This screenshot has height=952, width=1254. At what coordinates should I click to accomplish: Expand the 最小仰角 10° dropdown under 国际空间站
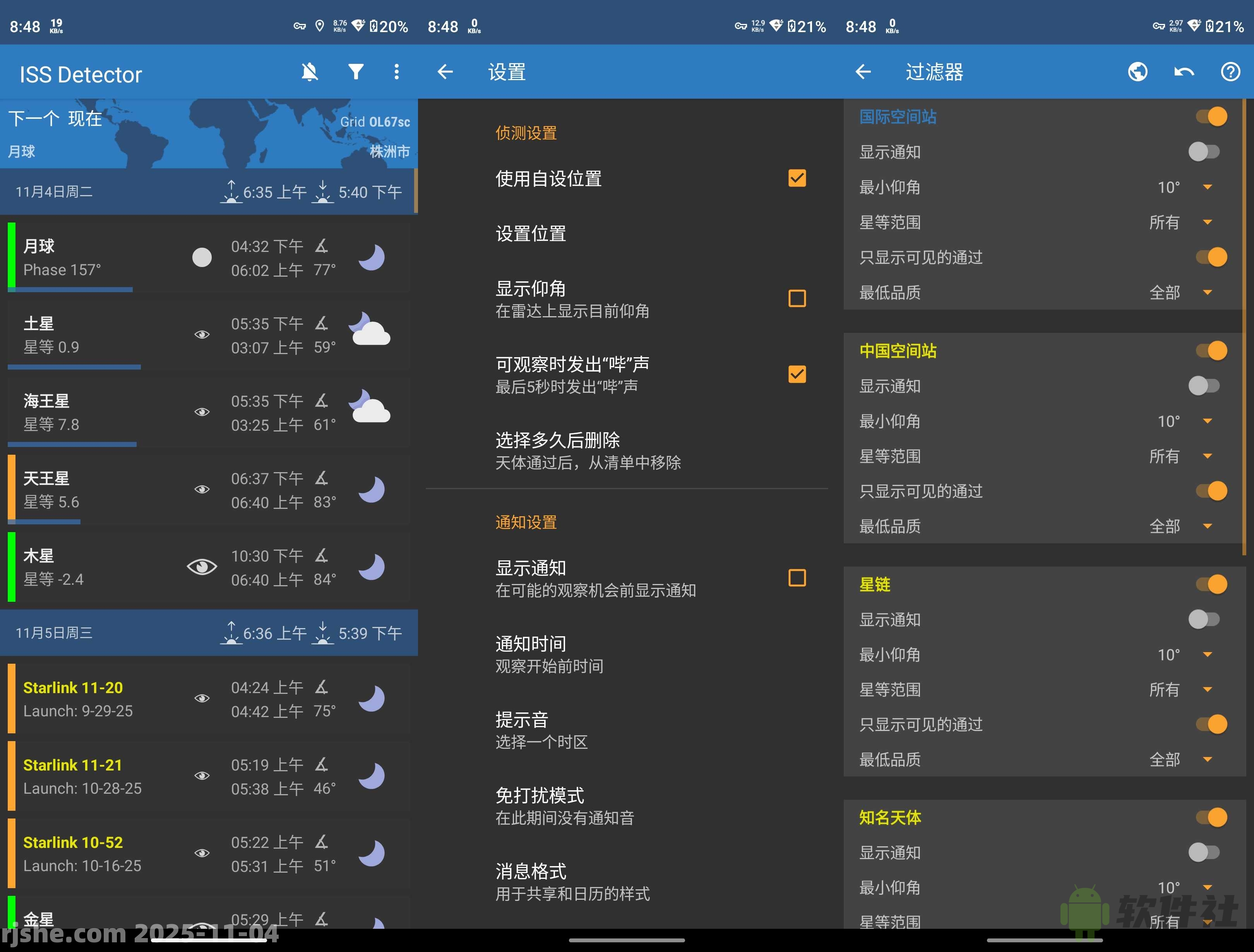pos(1206,187)
